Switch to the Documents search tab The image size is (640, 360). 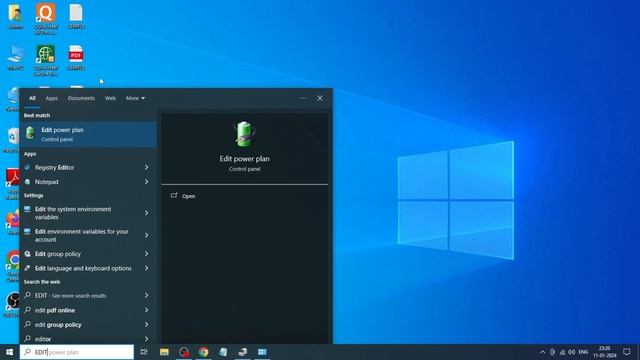point(81,98)
